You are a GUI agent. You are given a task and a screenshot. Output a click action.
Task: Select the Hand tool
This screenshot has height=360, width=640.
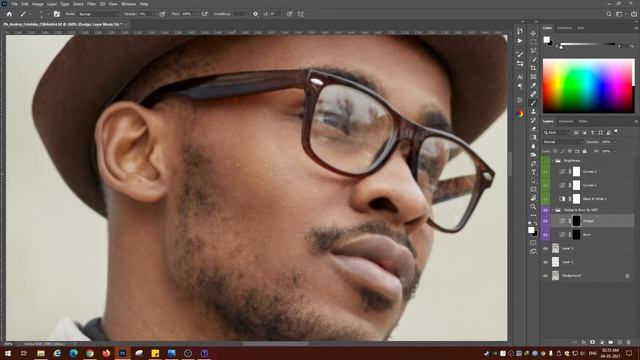coord(533,198)
